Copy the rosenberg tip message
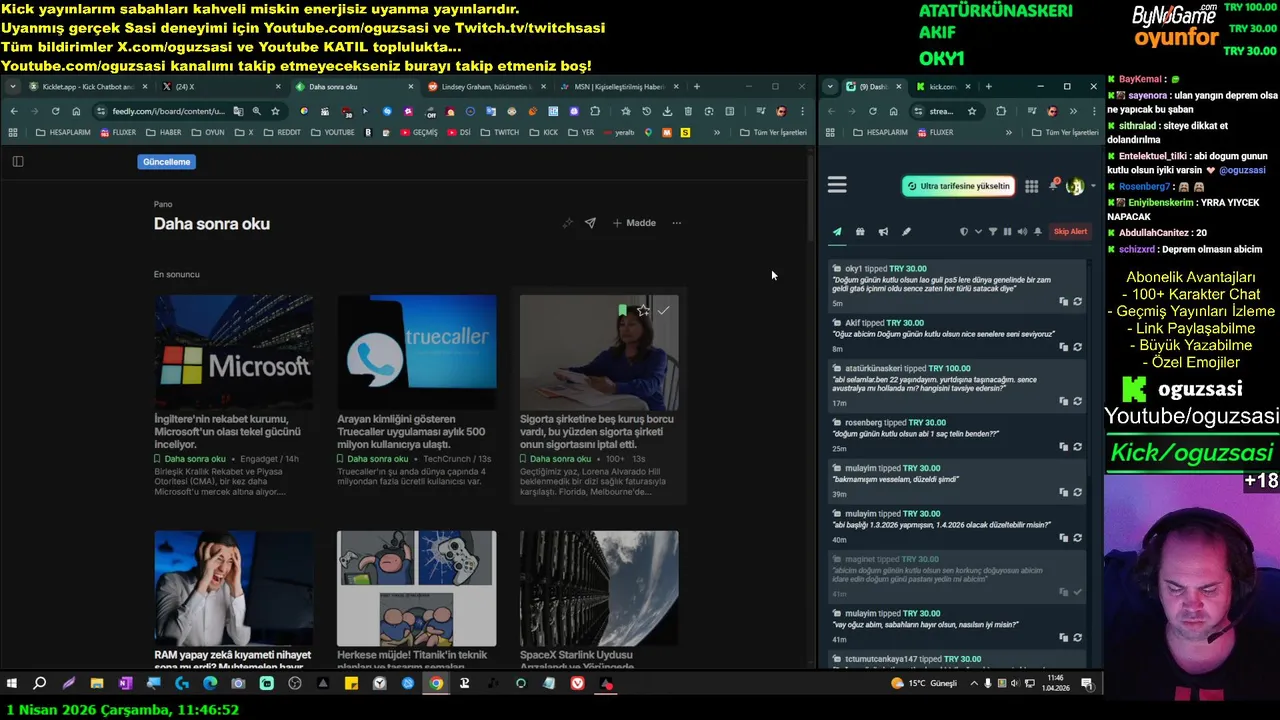1280x720 pixels. 1063,447
